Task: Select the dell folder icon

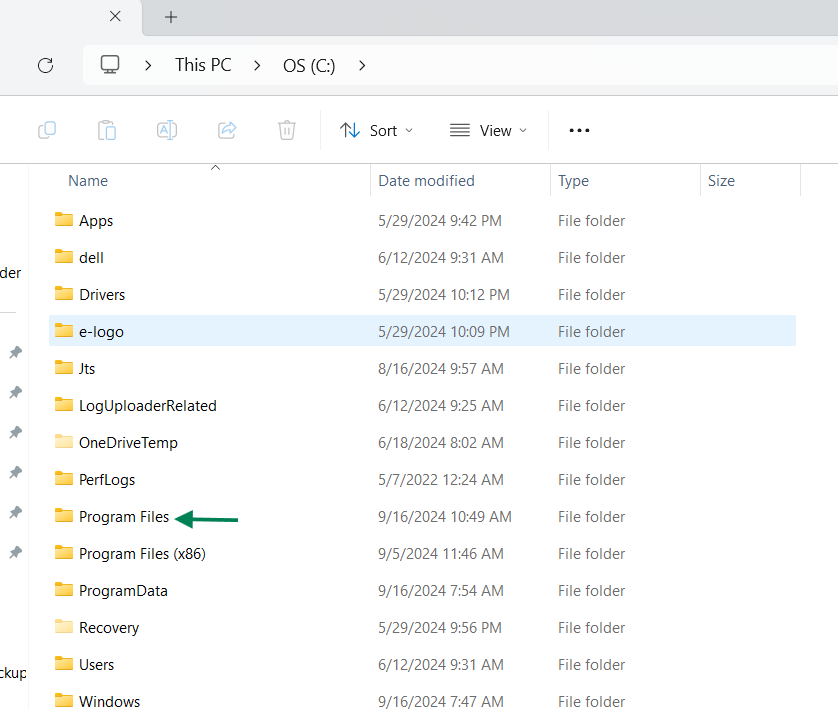Action: 64,256
